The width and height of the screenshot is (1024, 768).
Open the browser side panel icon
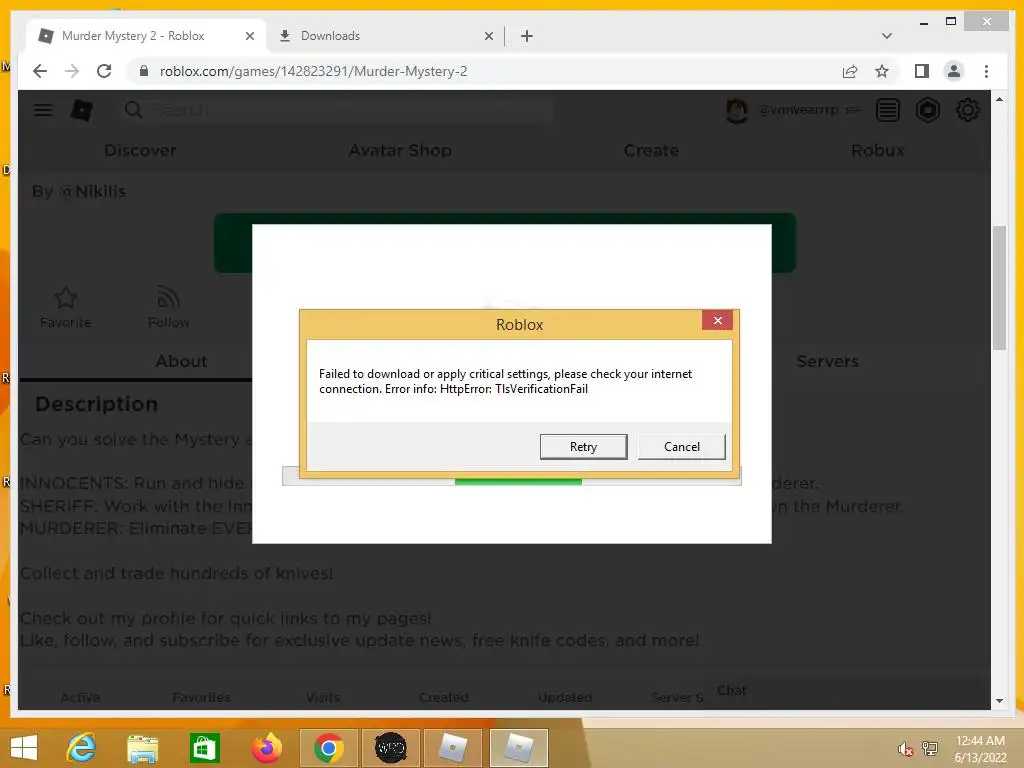[921, 71]
